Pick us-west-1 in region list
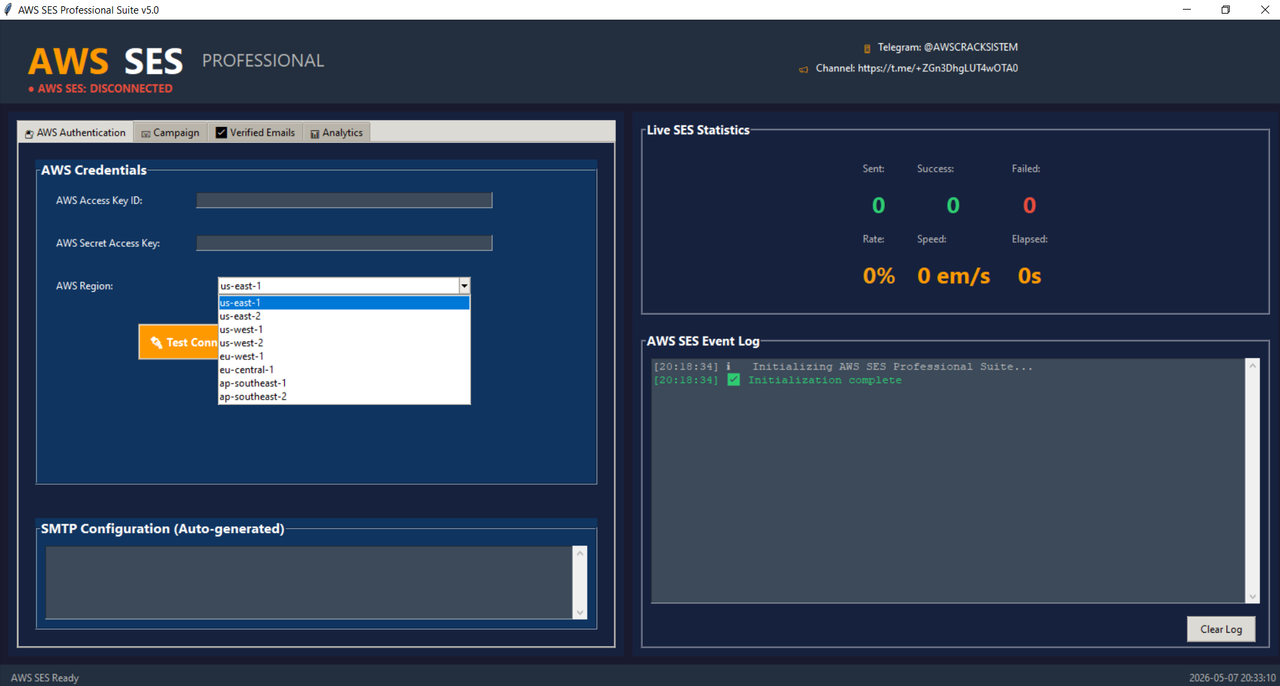This screenshot has width=1280, height=686. (344, 330)
